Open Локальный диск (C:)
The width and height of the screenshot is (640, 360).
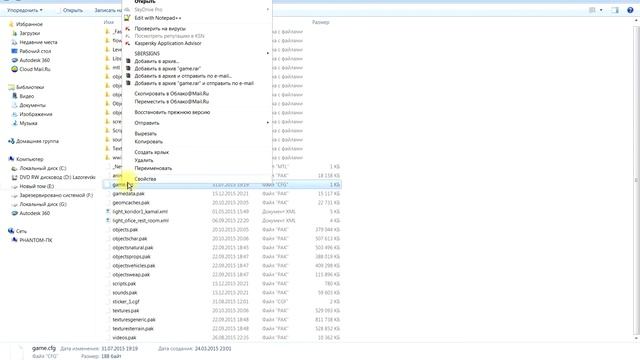coord(42,168)
